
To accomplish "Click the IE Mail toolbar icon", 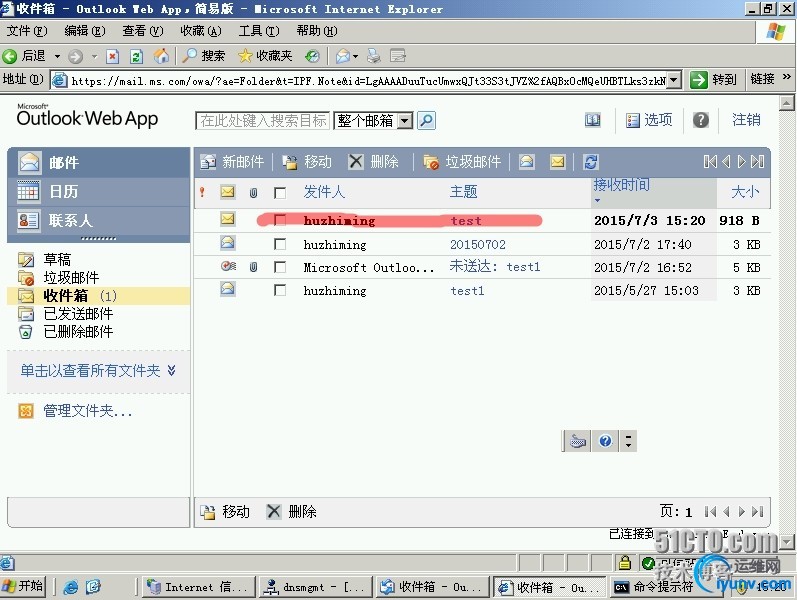I will tap(343, 56).
